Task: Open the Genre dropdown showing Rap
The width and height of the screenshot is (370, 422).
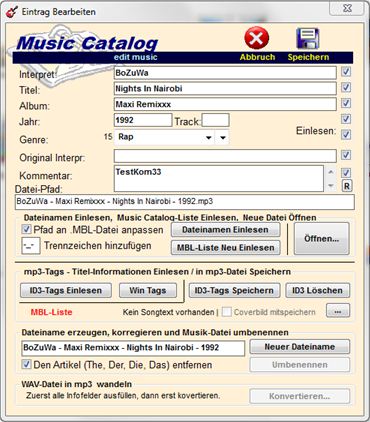Action: [x=165, y=137]
